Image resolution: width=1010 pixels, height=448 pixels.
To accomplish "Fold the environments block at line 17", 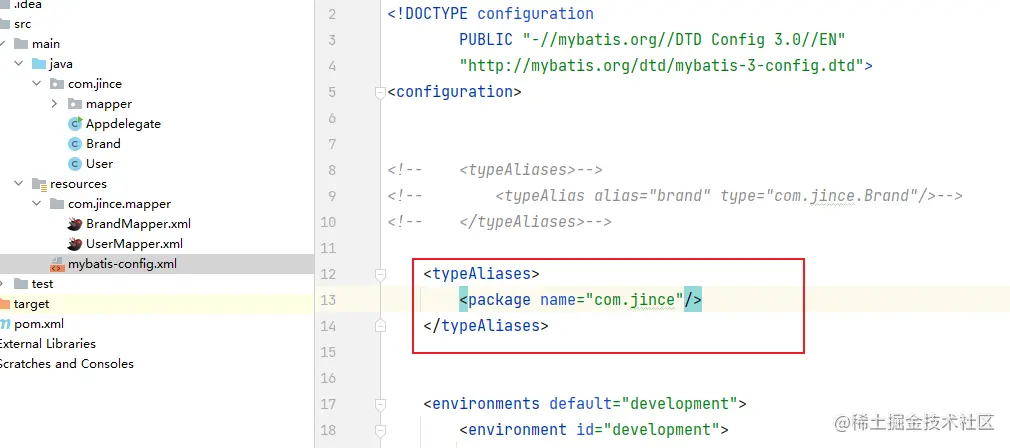I will click(x=380, y=404).
